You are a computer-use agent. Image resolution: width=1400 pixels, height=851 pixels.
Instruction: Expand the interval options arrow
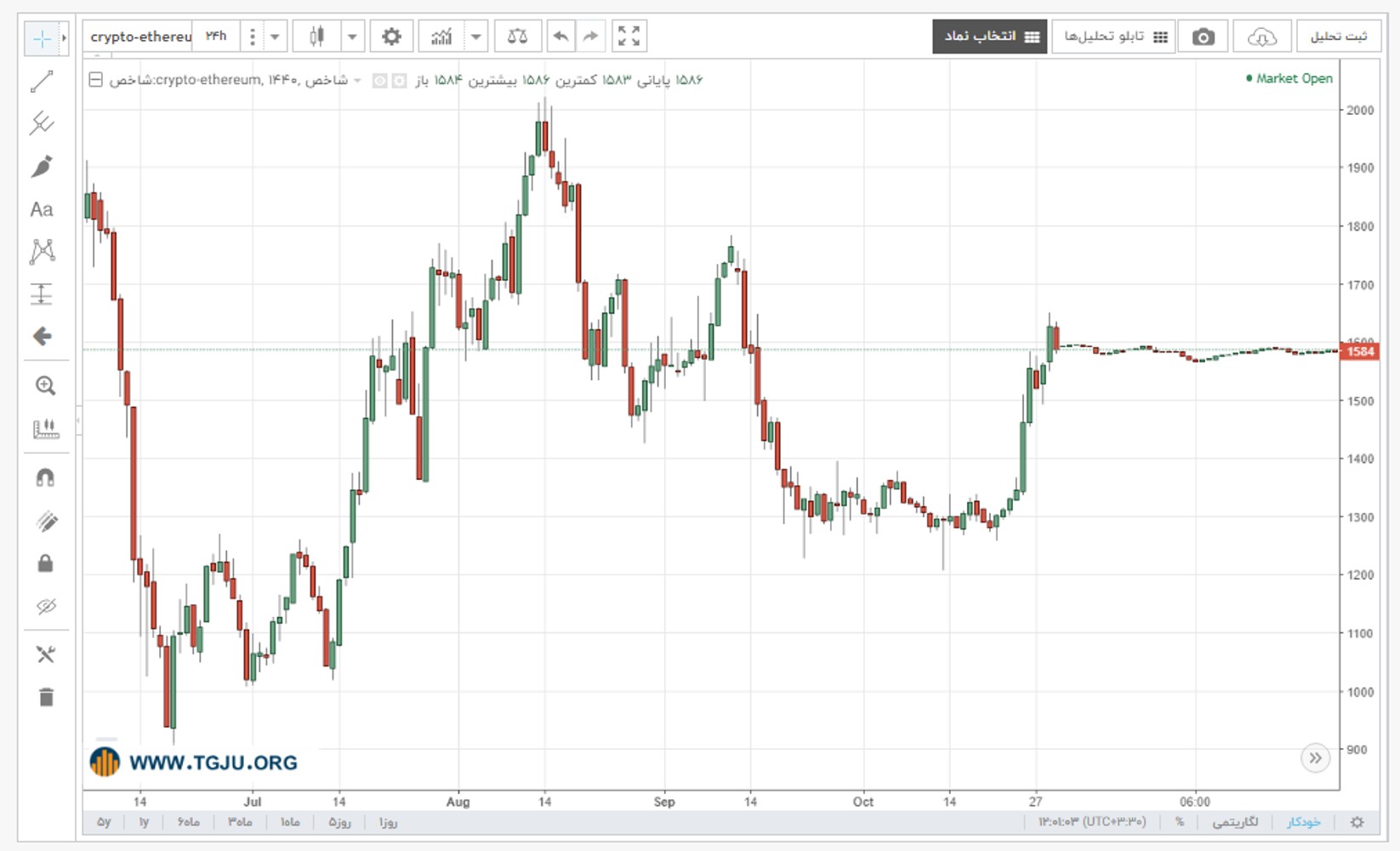click(x=275, y=37)
